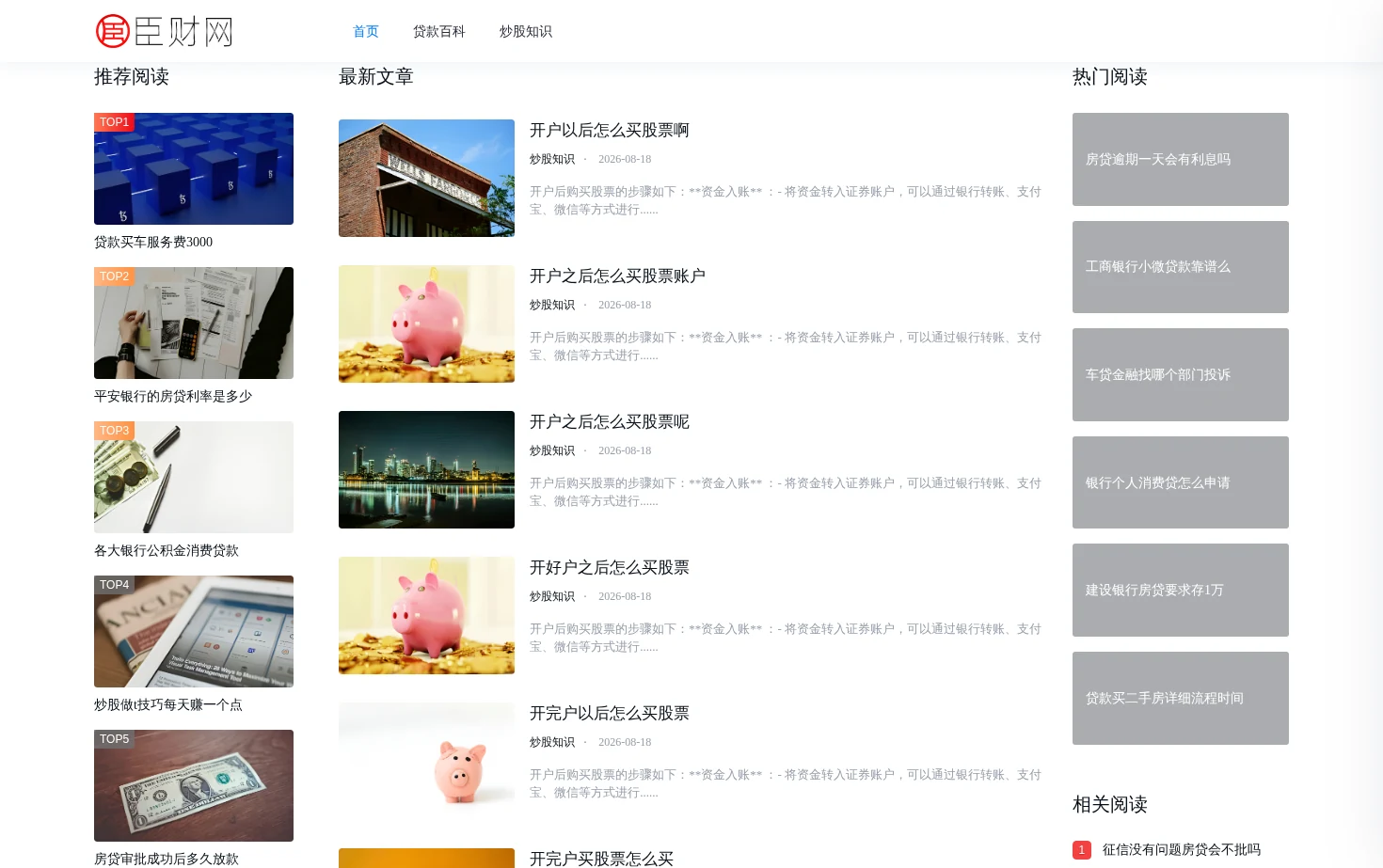
Task: Click 各大银行公积金消费贷款 link
Action: coord(167,551)
